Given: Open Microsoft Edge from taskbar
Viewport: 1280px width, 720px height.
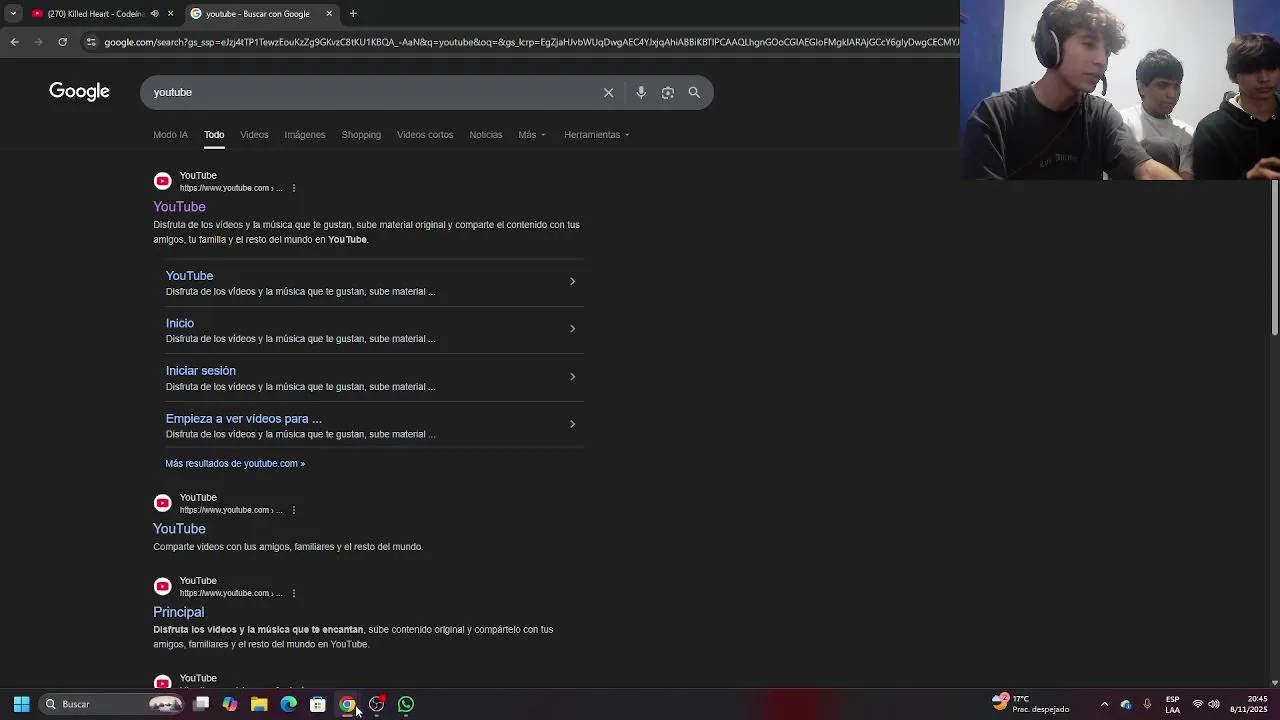Looking at the screenshot, I should tap(288, 704).
